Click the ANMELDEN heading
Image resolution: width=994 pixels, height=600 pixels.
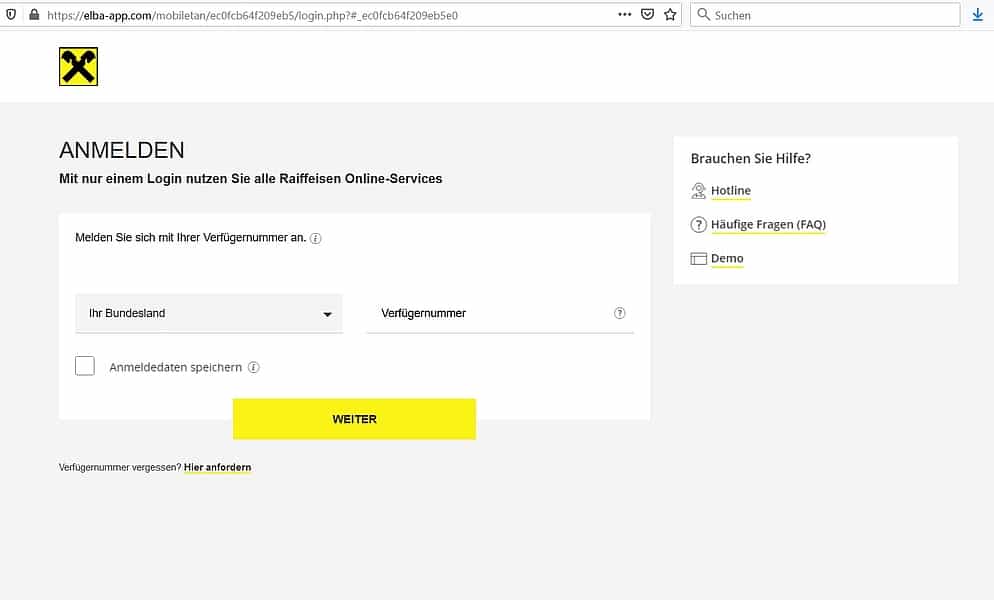122,150
